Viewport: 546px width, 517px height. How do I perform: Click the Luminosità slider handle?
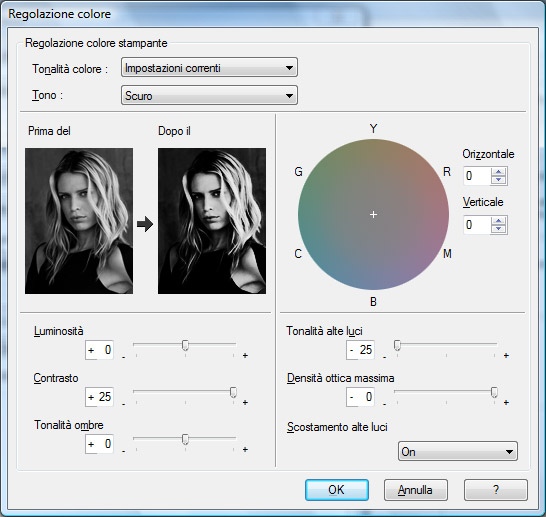186,345
